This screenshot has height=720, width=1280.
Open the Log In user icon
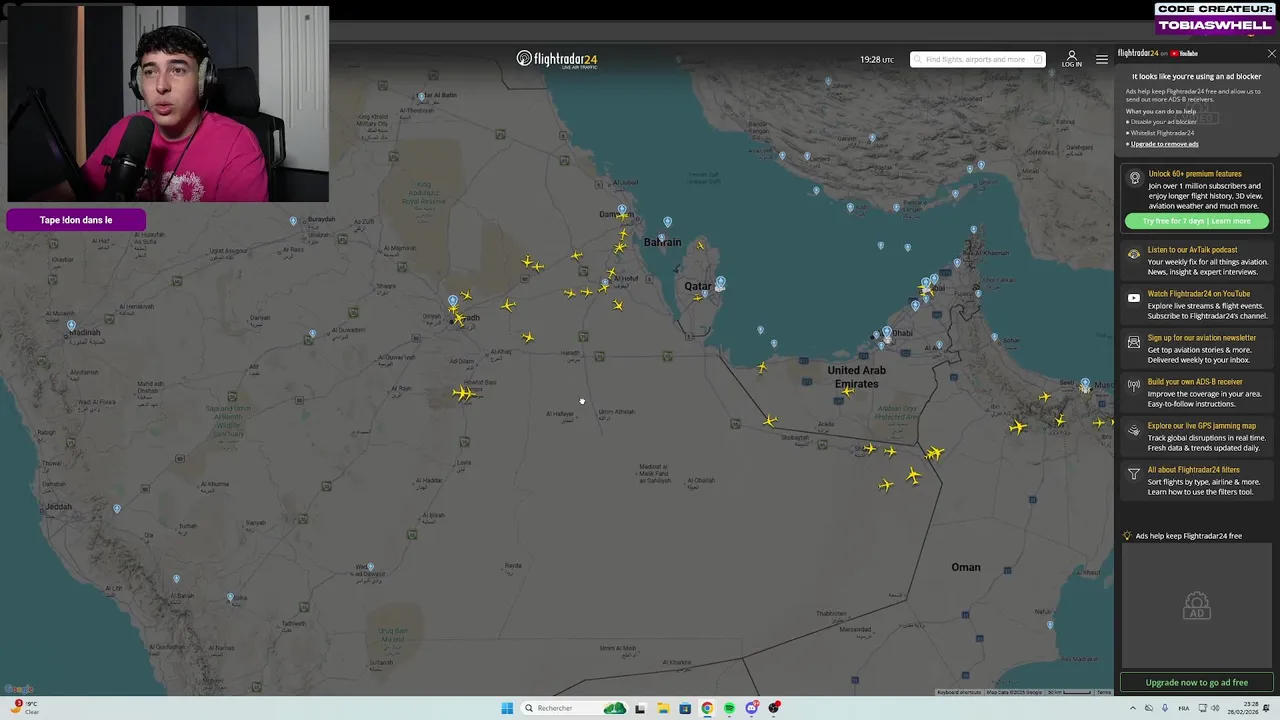pyautogui.click(x=1071, y=58)
